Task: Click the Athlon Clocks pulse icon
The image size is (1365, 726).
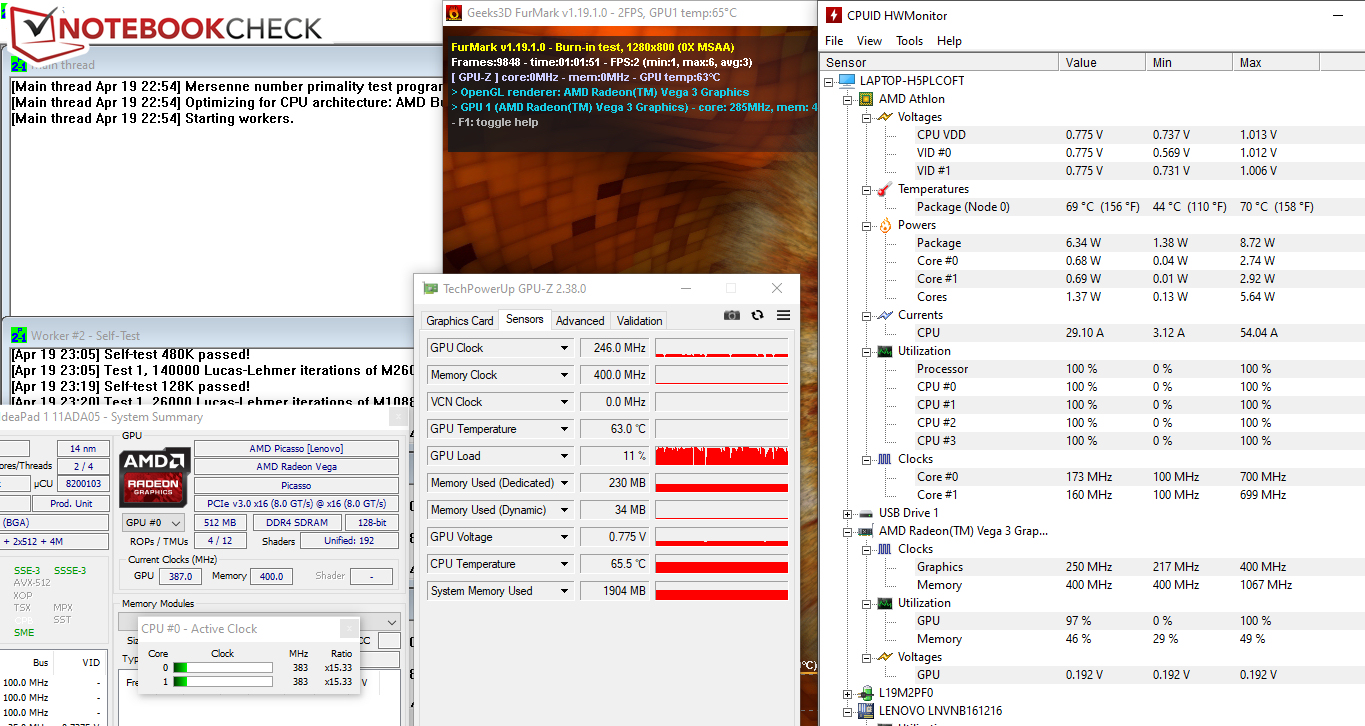Action: coord(885,459)
